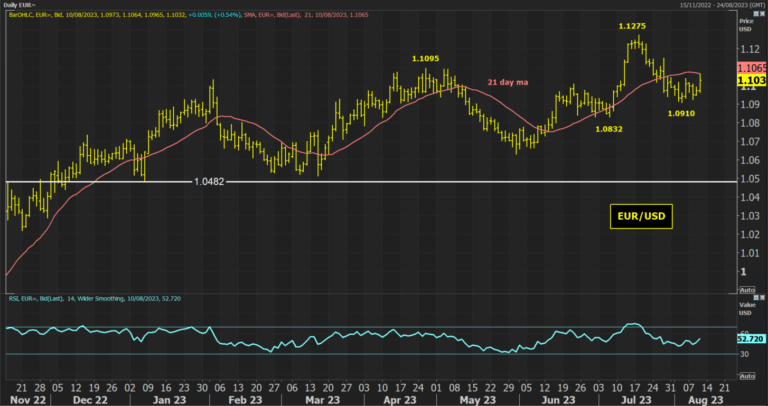This screenshot has width=768, height=406.
Task: Click Jul 23 on the time axis
Action: coord(636,400)
